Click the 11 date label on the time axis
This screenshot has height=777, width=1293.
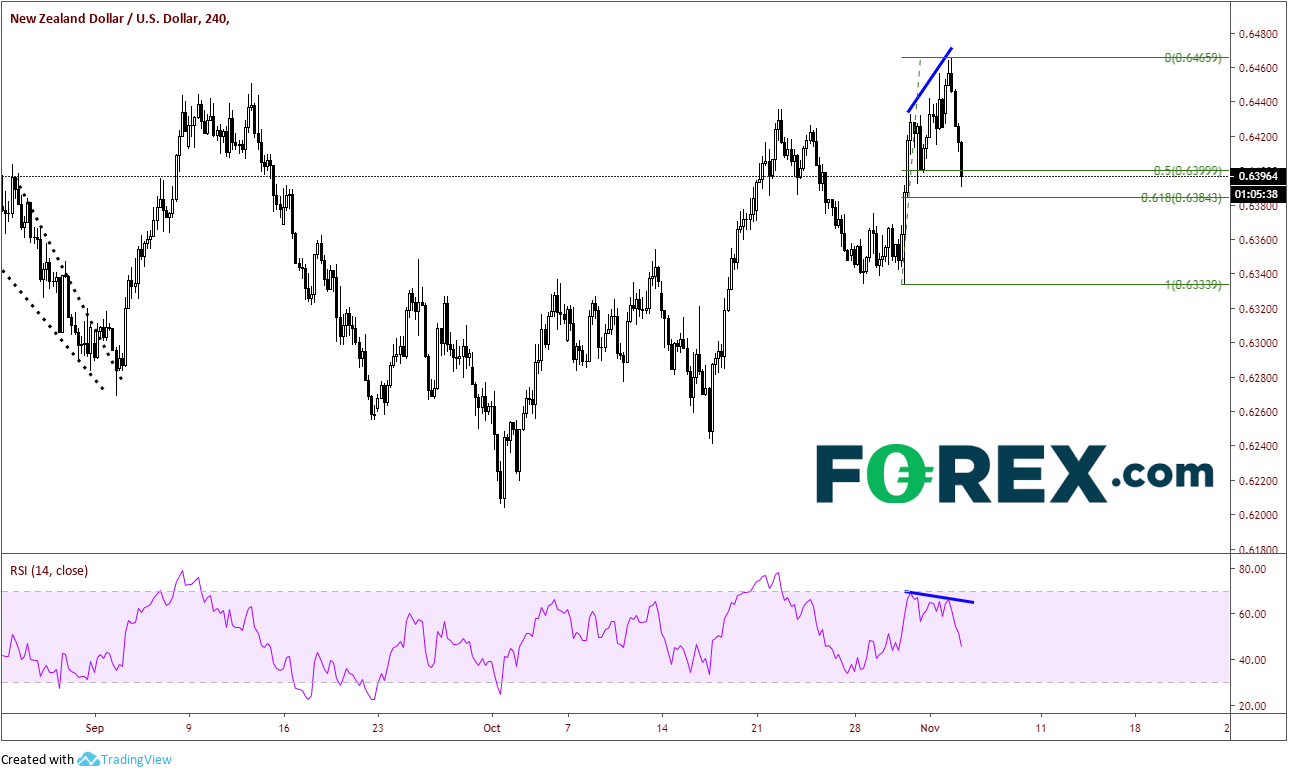[1041, 728]
